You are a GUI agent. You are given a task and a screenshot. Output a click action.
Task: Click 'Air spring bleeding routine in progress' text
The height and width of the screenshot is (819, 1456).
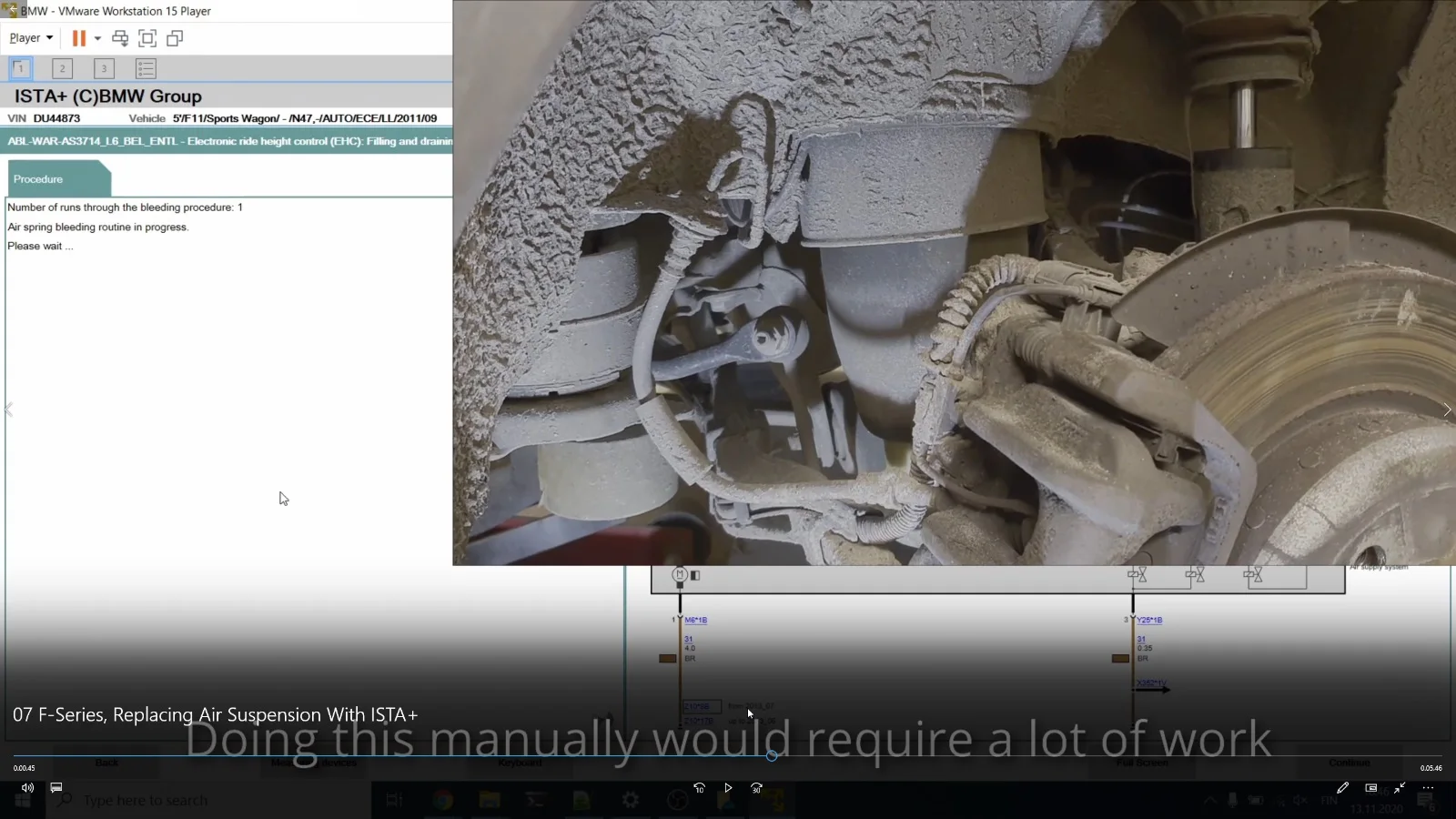pyautogui.click(x=98, y=227)
